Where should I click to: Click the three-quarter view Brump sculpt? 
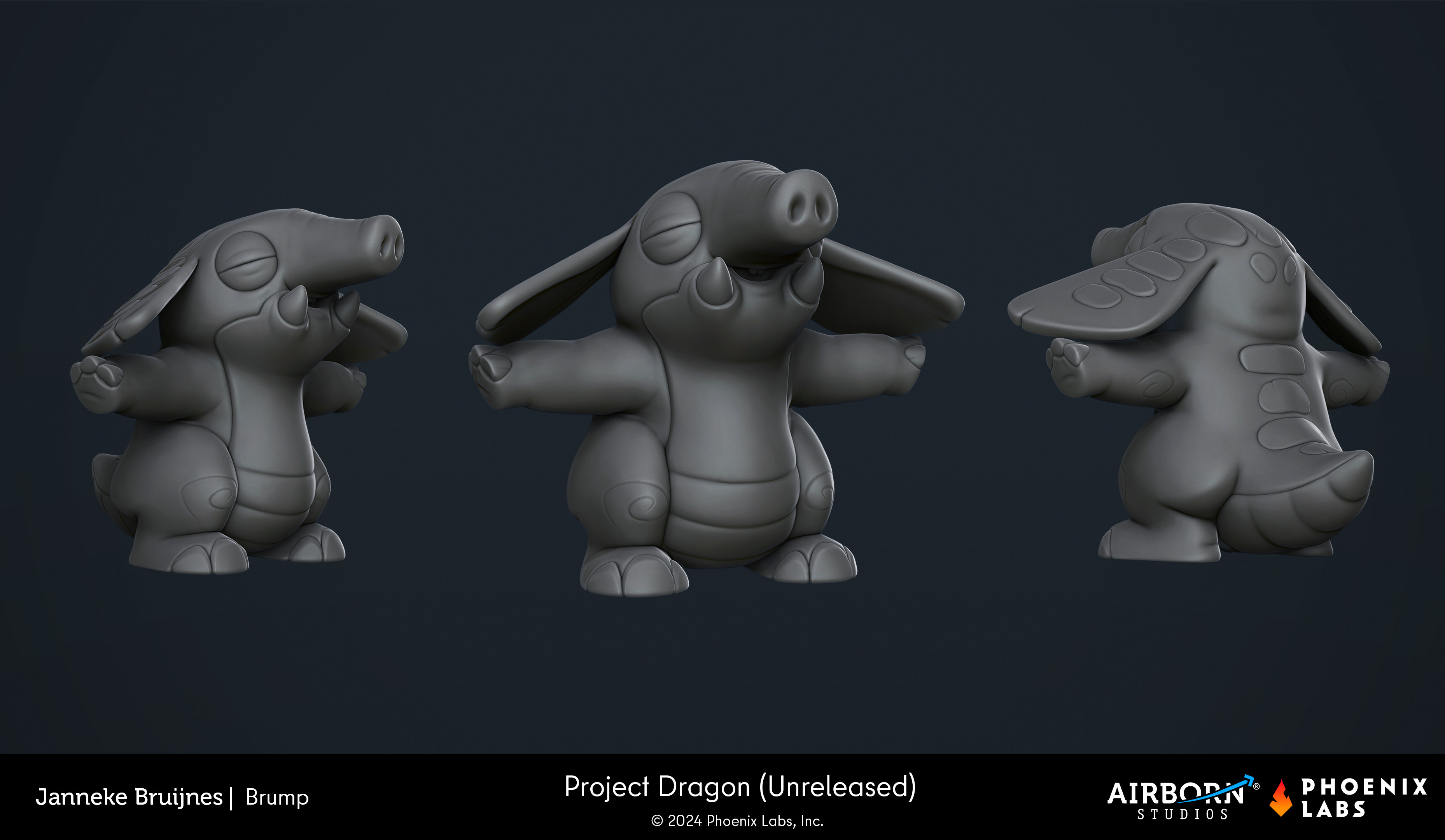pos(238,391)
